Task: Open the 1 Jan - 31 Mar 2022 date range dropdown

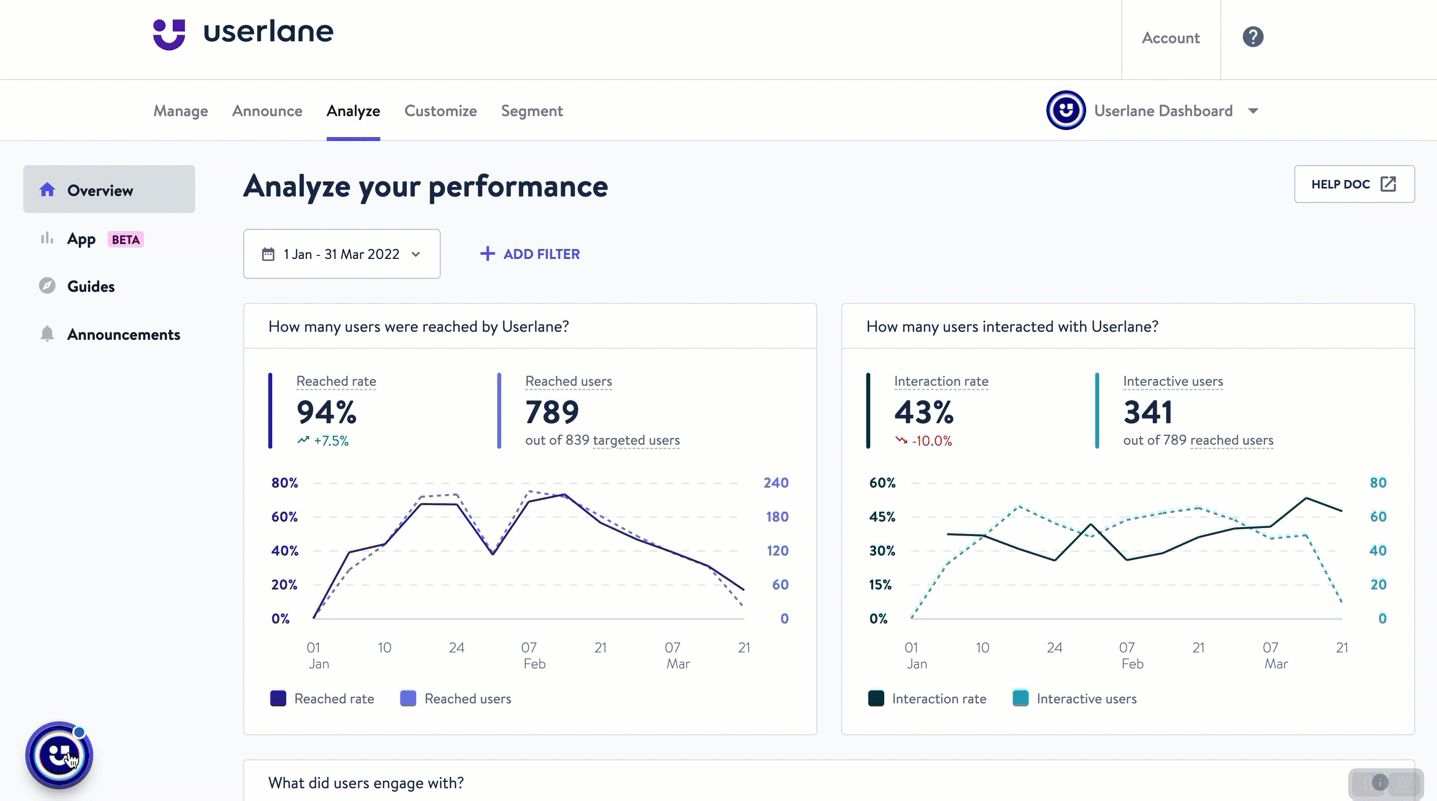Action: point(342,254)
